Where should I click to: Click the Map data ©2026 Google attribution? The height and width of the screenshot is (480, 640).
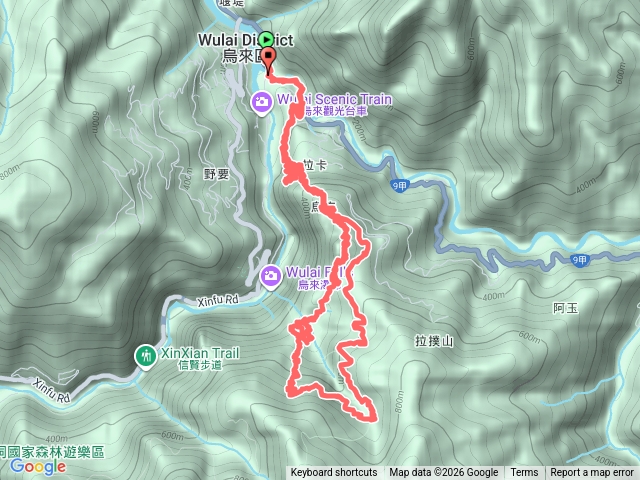coord(443,473)
